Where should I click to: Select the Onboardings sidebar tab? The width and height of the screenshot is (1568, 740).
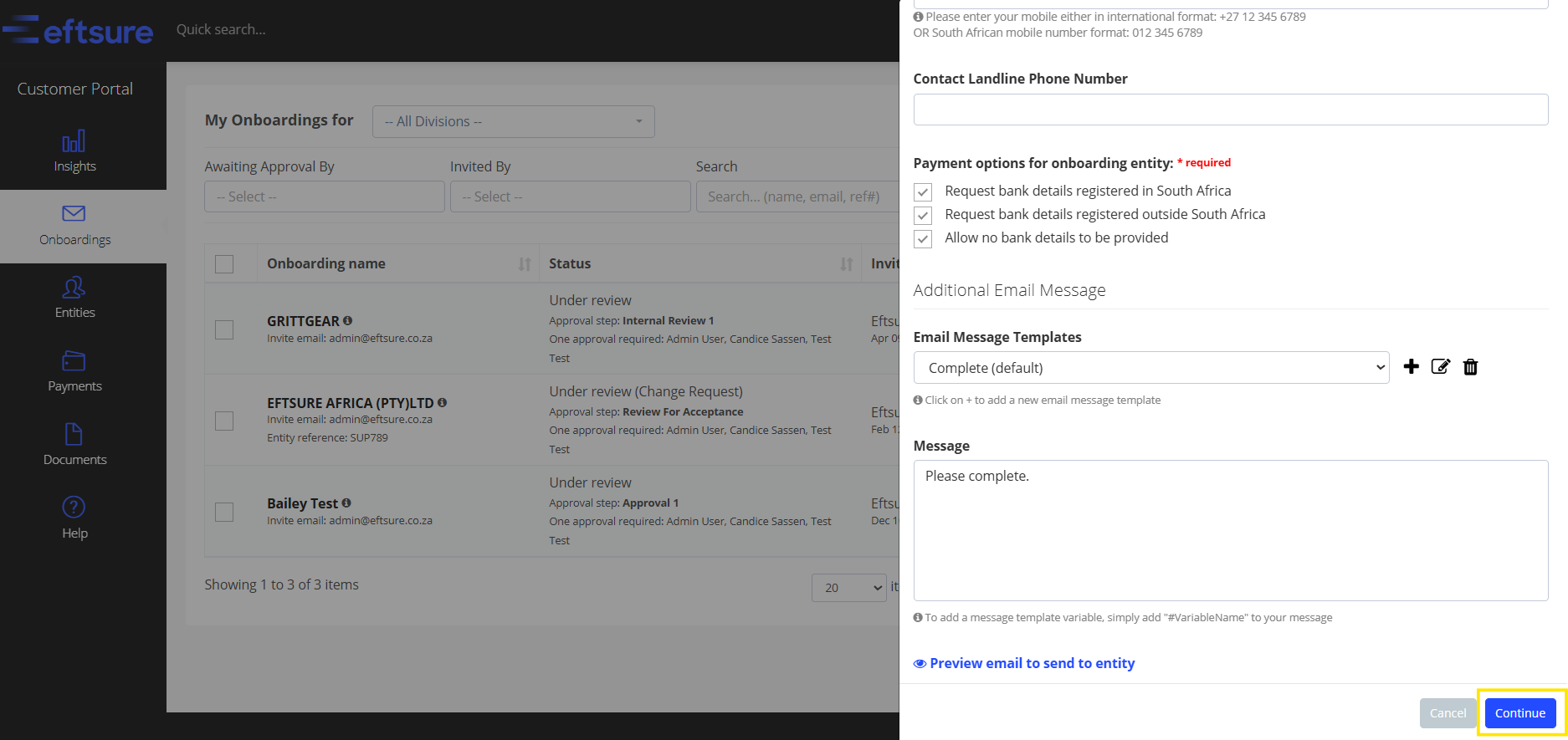(74, 226)
